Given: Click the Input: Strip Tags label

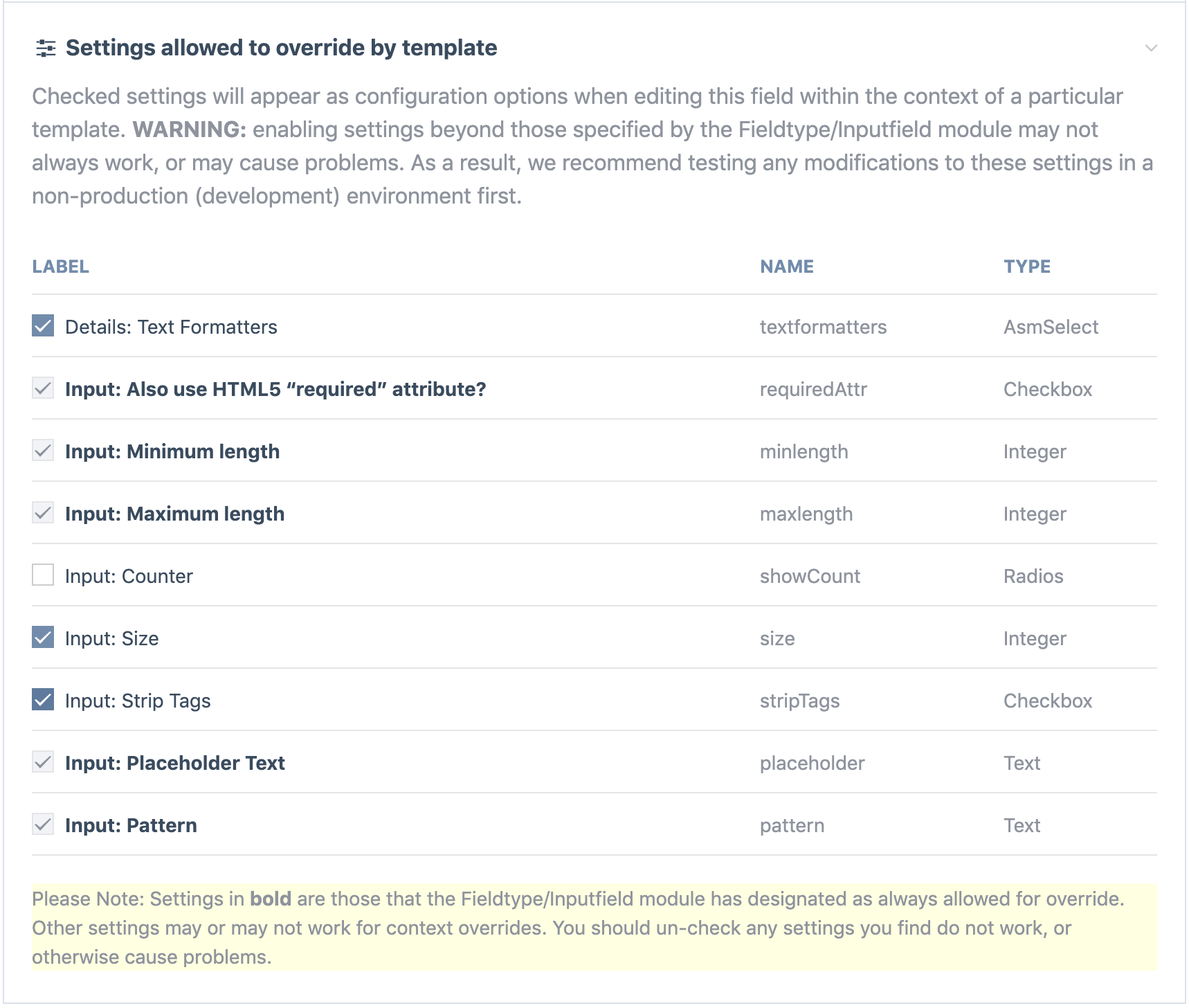Looking at the screenshot, I should coord(138,701).
